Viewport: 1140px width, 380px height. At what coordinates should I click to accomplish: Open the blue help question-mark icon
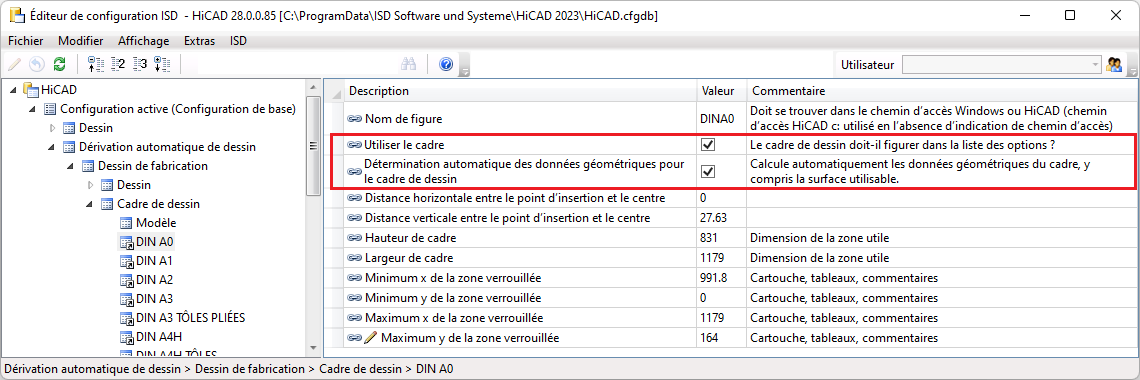[446, 64]
